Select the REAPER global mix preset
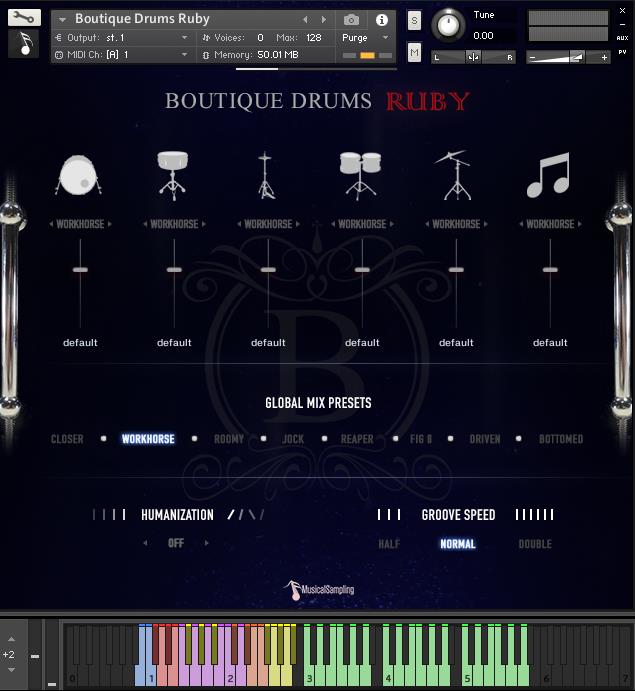 (x=357, y=439)
